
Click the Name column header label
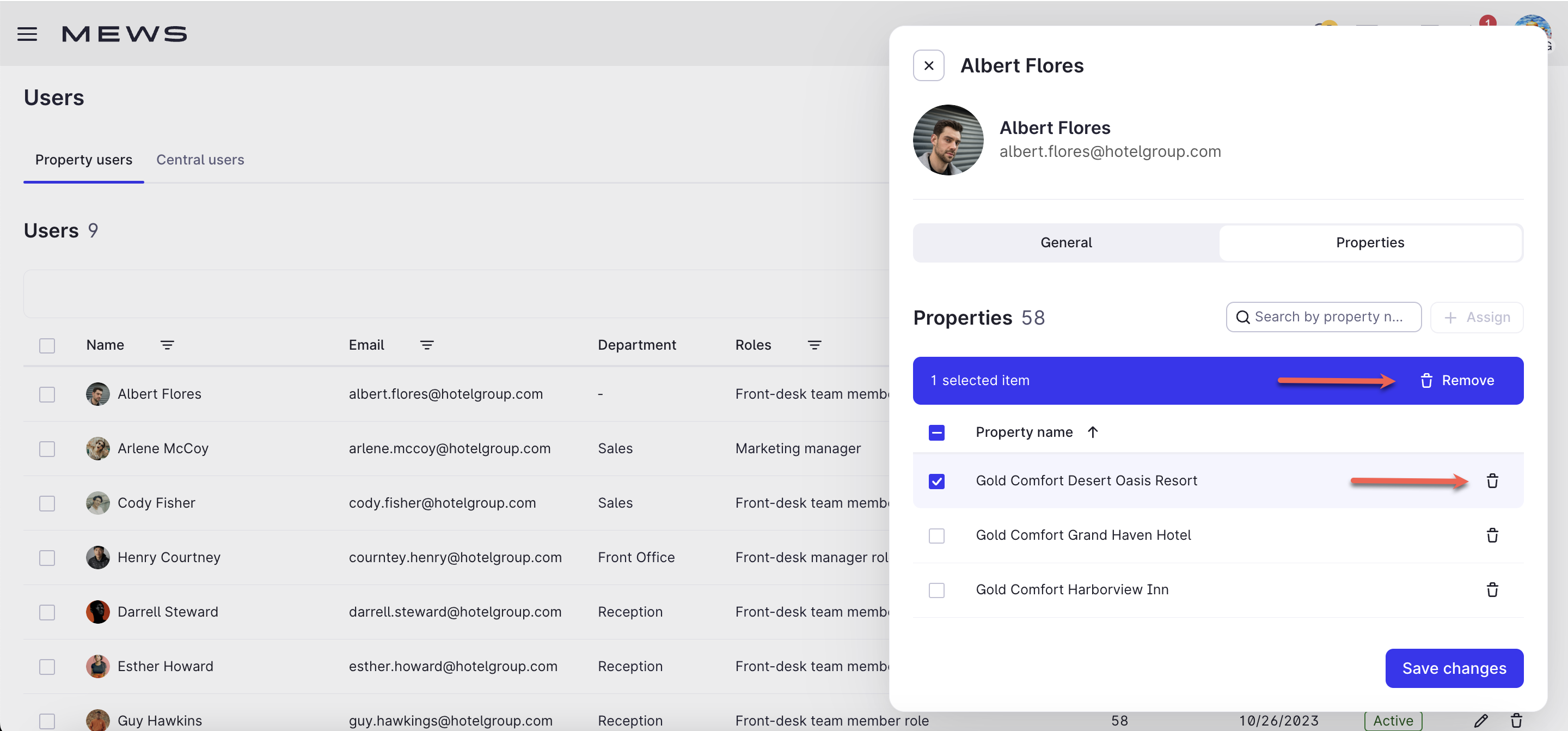(x=105, y=345)
